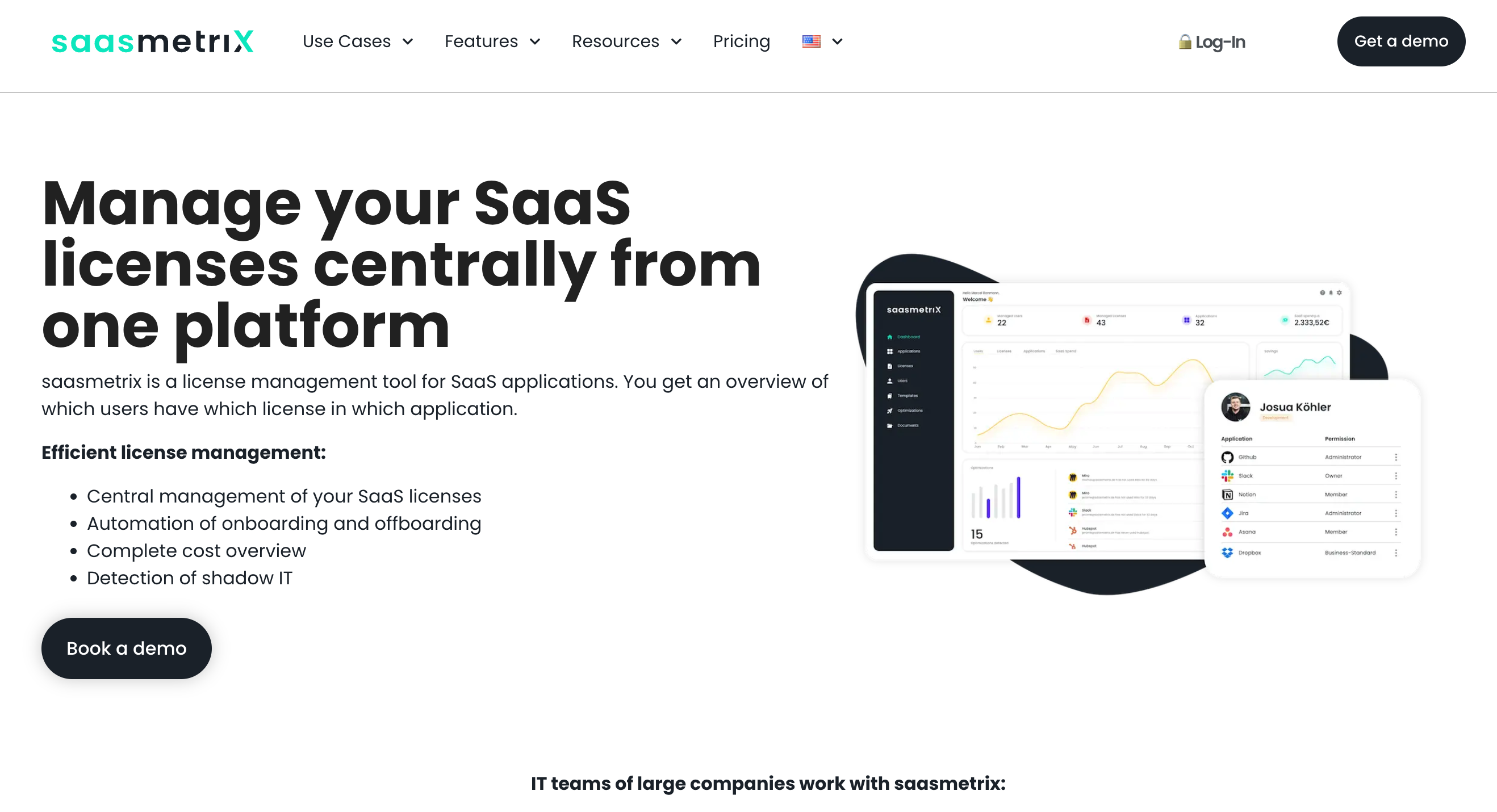
Task: Click the saasmetrix logo icon
Action: tap(152, 41)
